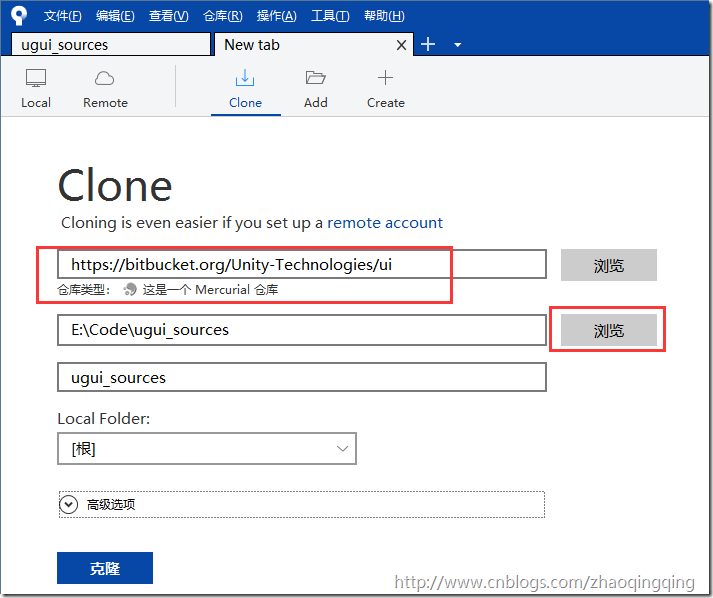Open a new tab with plus button
Image resolution: width=713 pixels, height=598 pixels.
[x=428, y=44]
